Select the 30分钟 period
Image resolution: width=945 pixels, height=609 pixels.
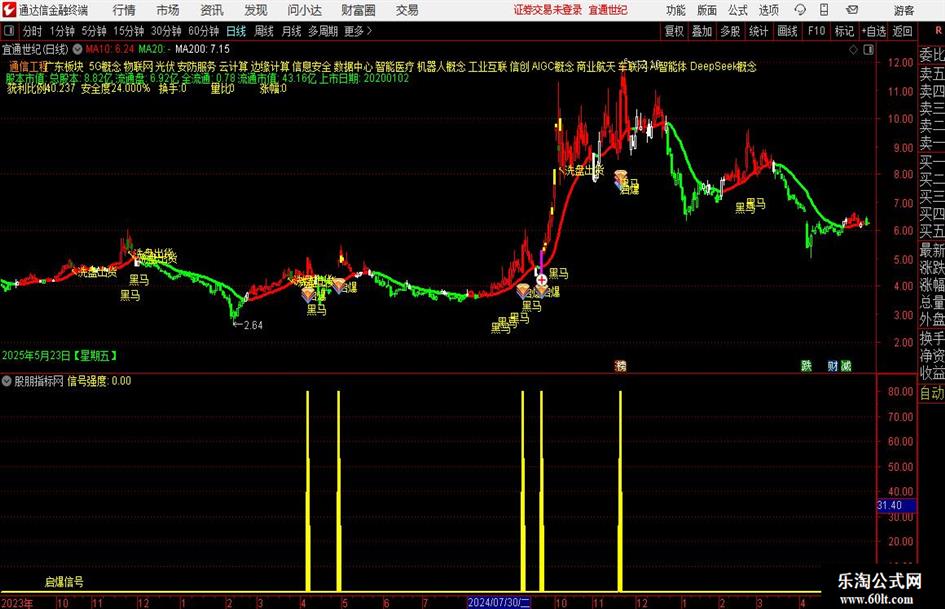click(166, 31)
